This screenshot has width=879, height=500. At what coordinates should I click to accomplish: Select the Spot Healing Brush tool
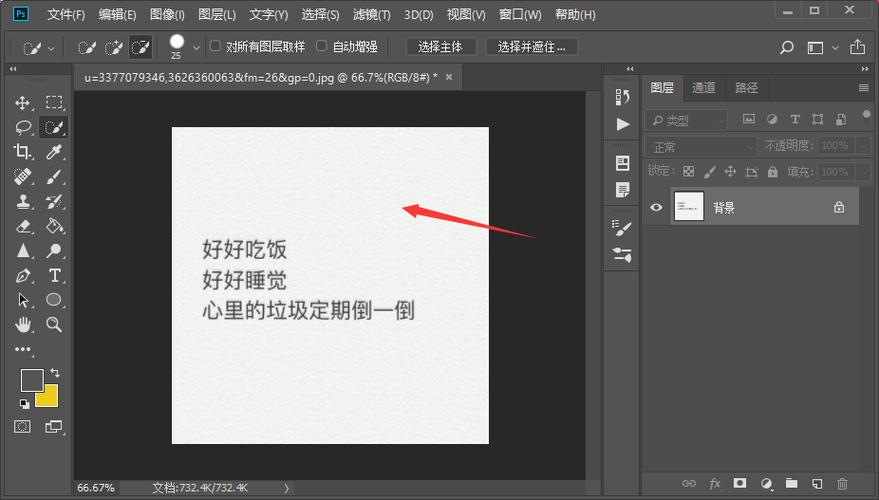click(22, 177)
